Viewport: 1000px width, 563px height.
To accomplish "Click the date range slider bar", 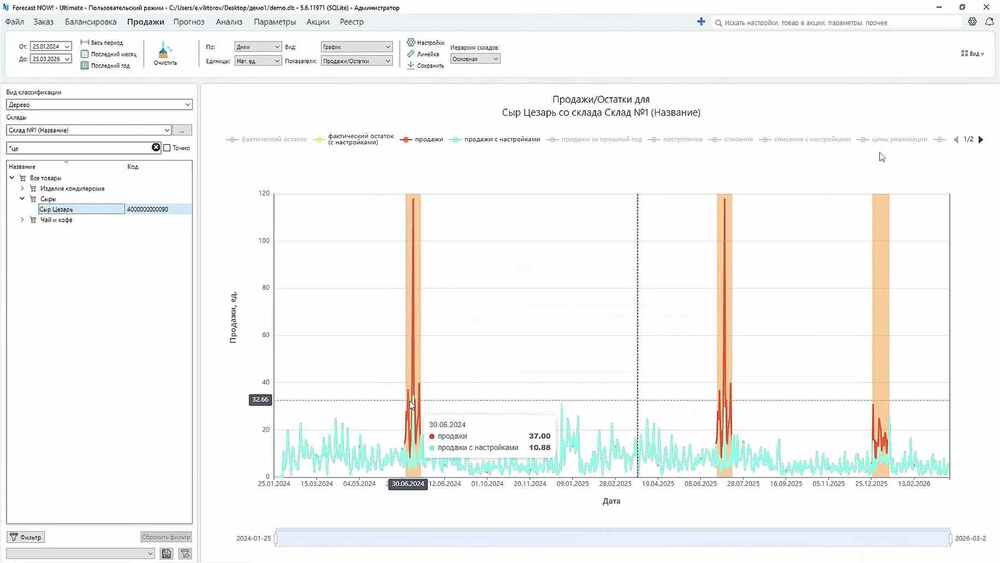I will tap(613, 538).
